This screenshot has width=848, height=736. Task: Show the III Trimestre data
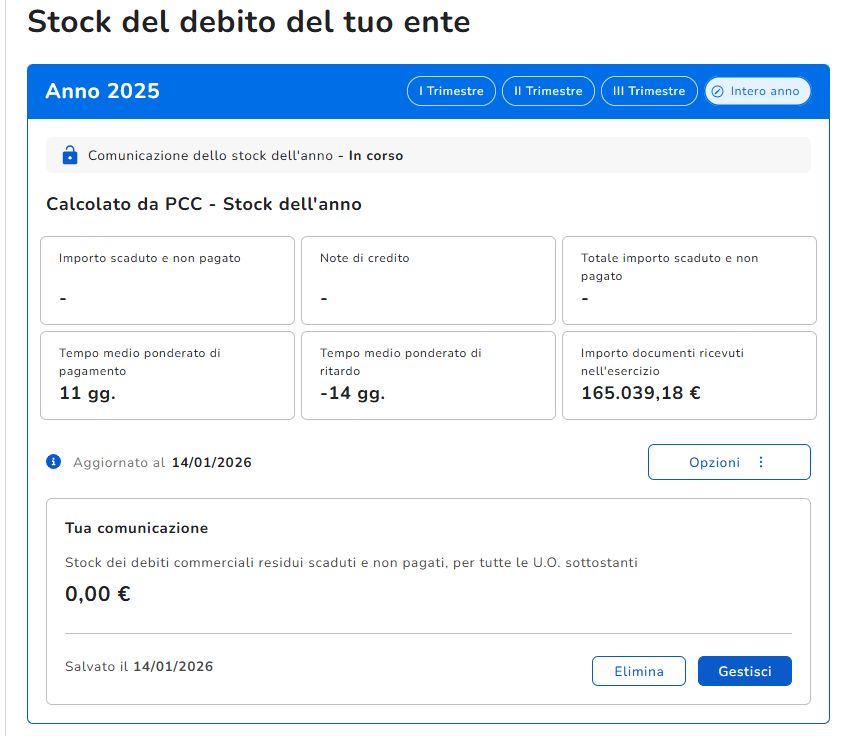649,91
